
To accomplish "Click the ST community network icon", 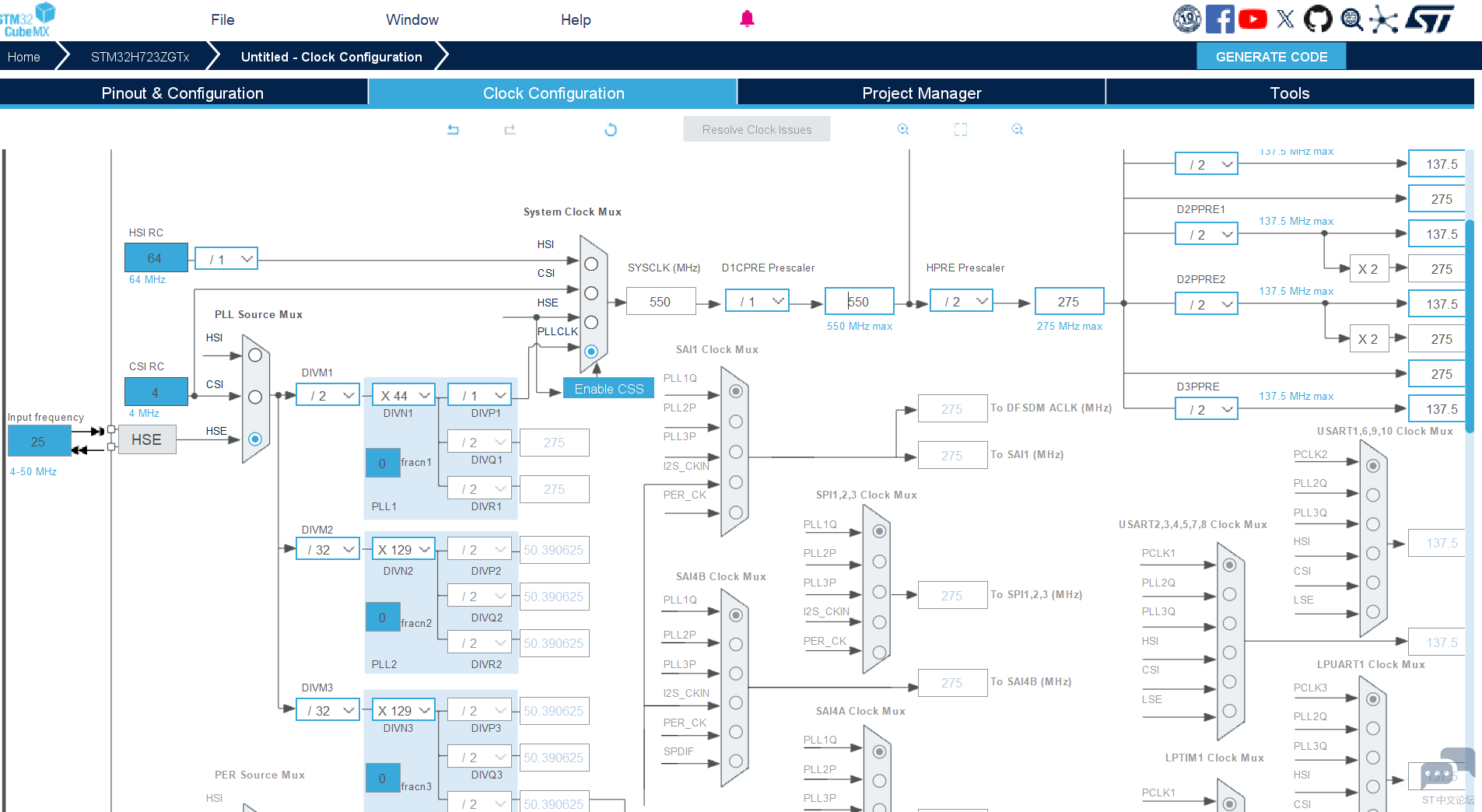I will pos(1384,19).
